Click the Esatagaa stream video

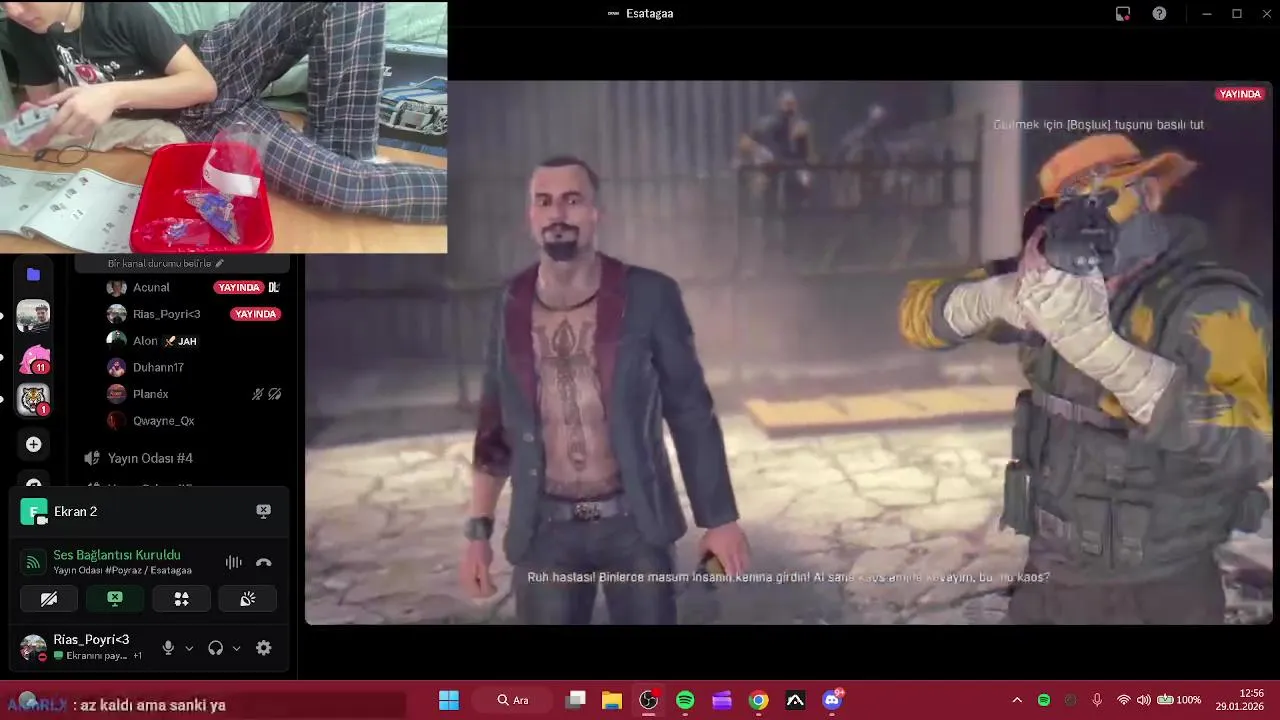point(789,352)
